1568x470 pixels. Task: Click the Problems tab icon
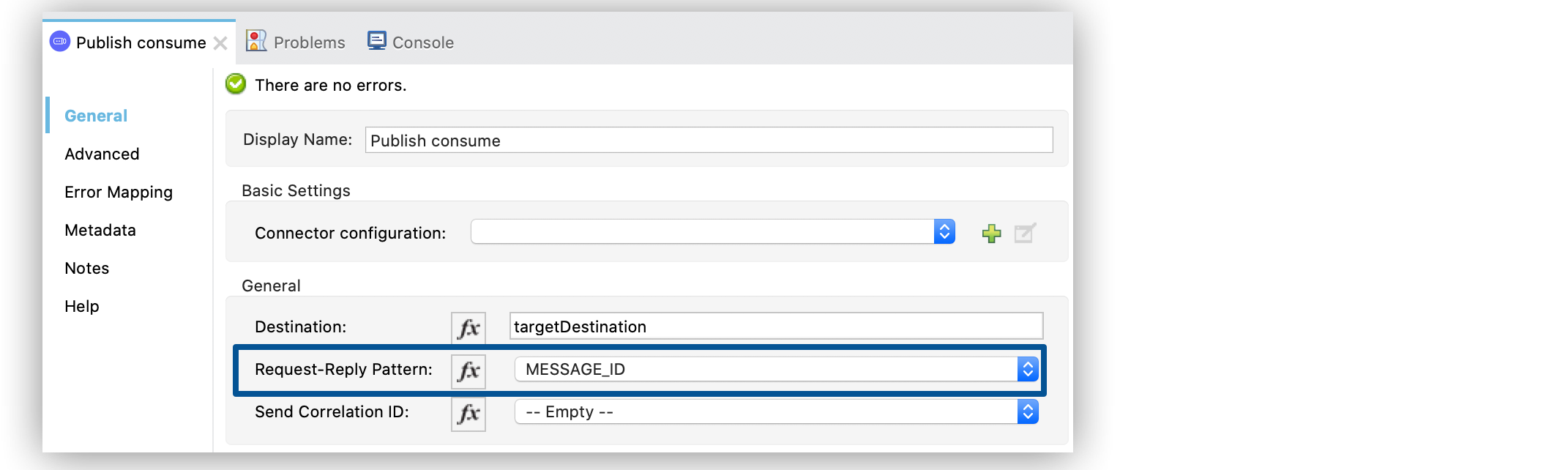(x=257, y=40)
